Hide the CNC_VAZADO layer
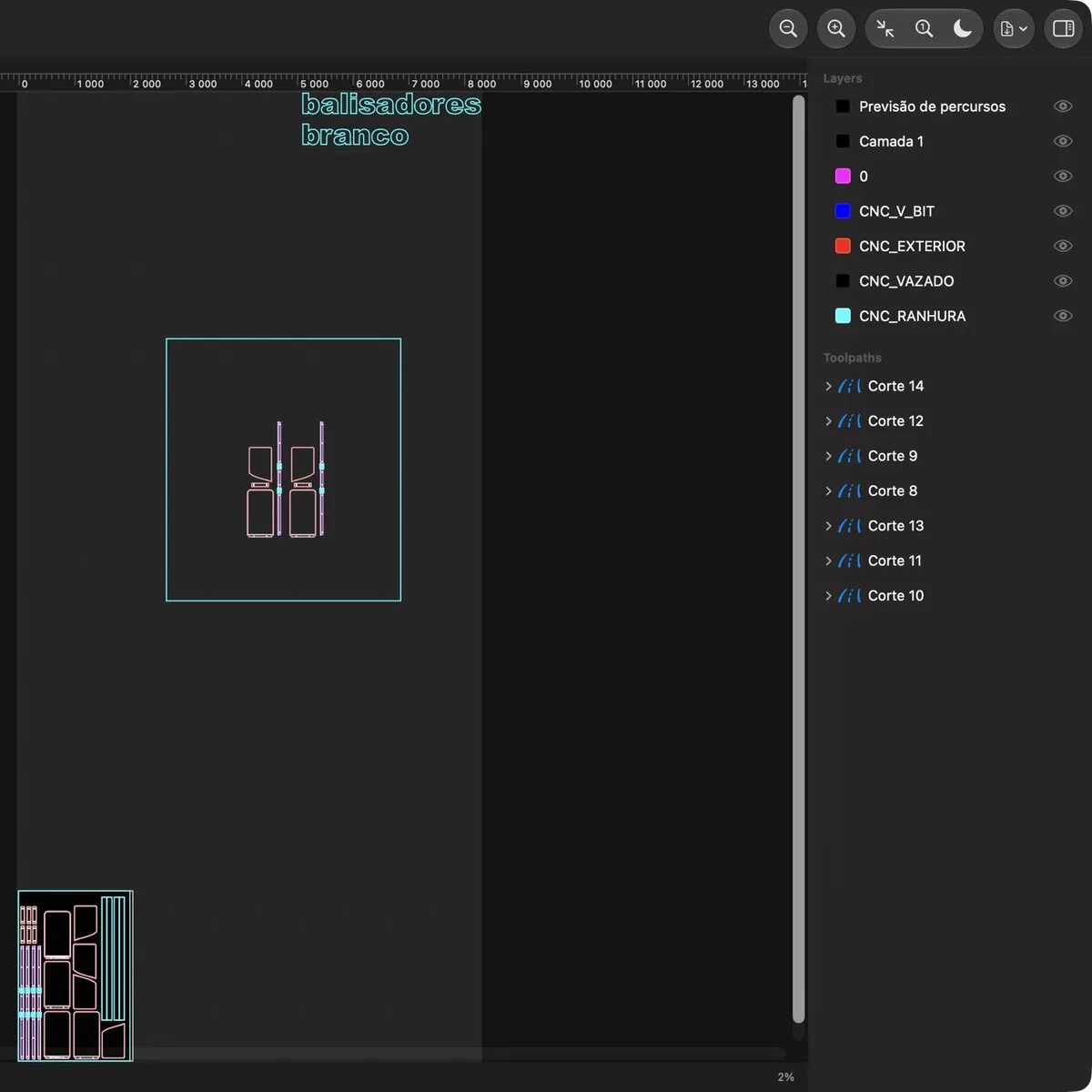The width and height of the screenshot is (1092, 1092). click(x=1063, y=280)
